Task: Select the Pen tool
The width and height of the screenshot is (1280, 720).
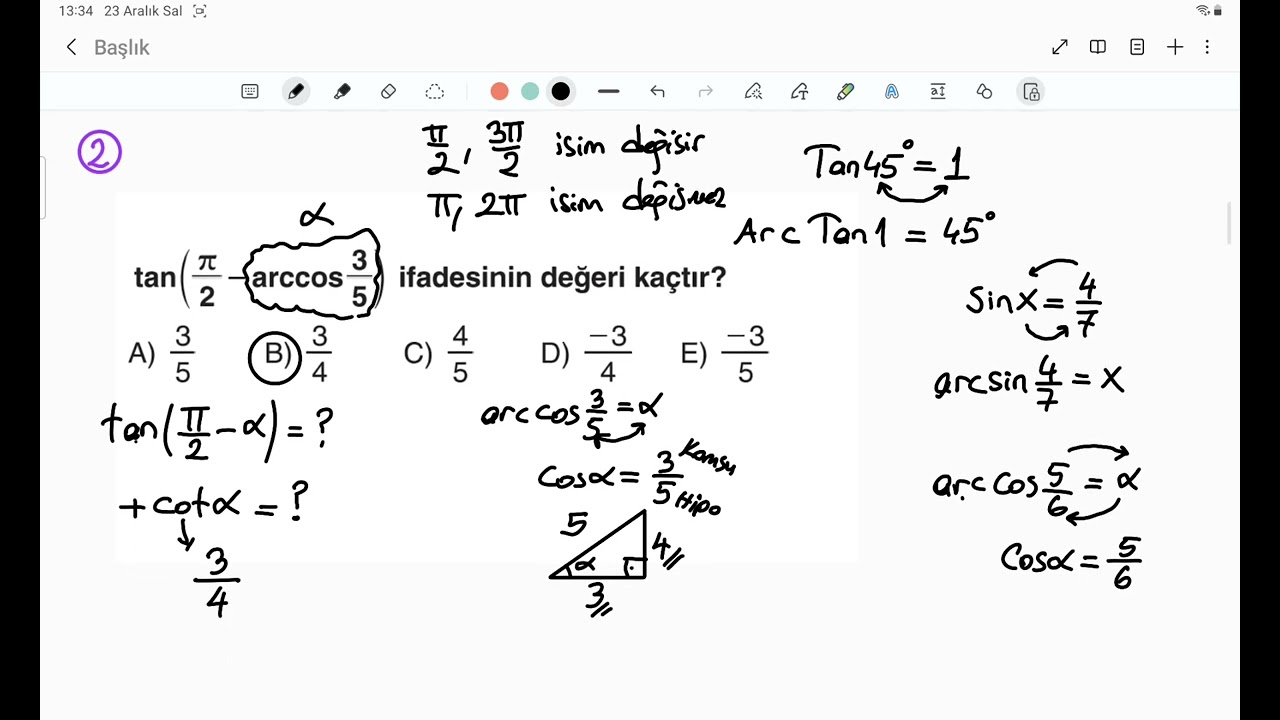Action: 296,92
